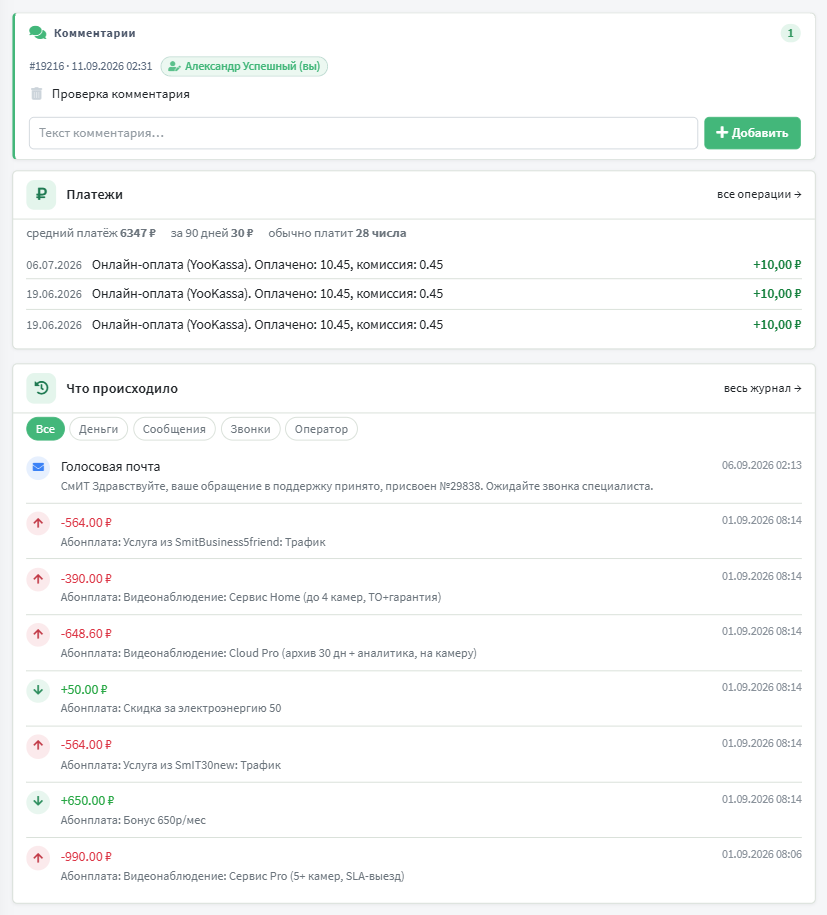Open the все операции link
The width and height of the screenshot is (827, 915).
point(759,194)
